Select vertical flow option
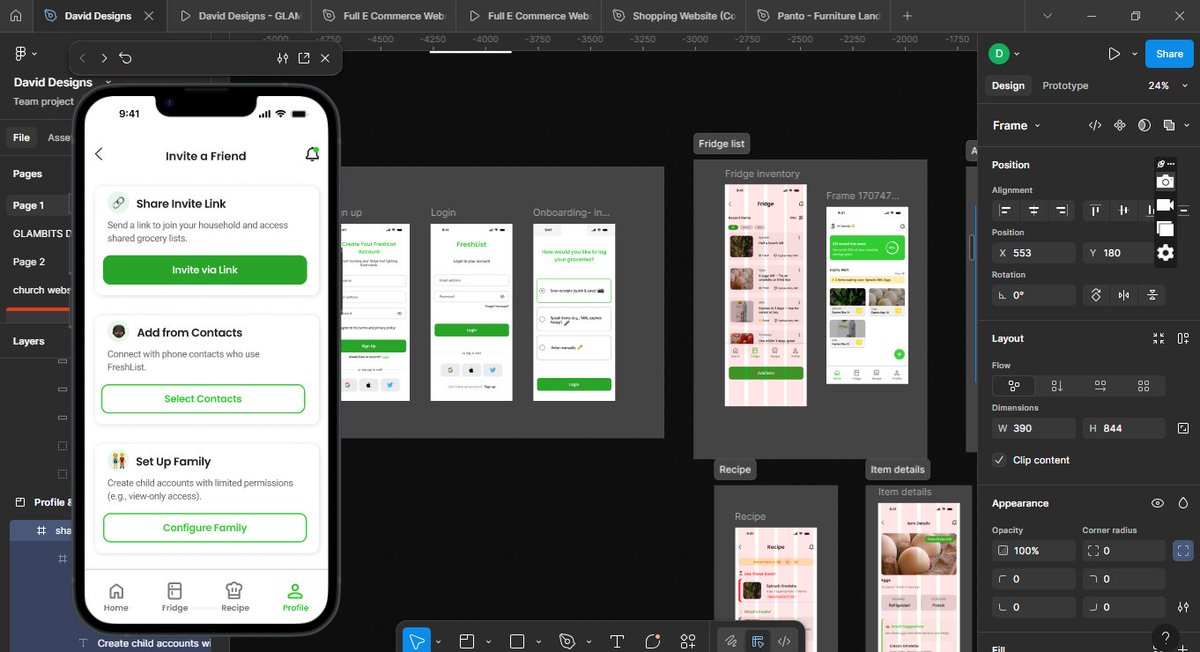 1057,385
